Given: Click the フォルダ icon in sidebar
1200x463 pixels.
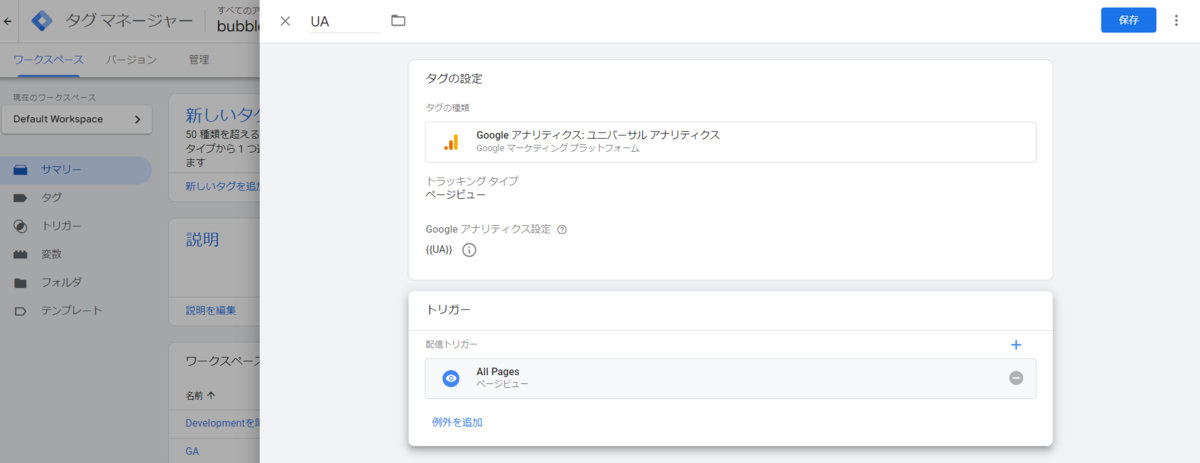Looking at the screenshot, I should click(20, 282).
